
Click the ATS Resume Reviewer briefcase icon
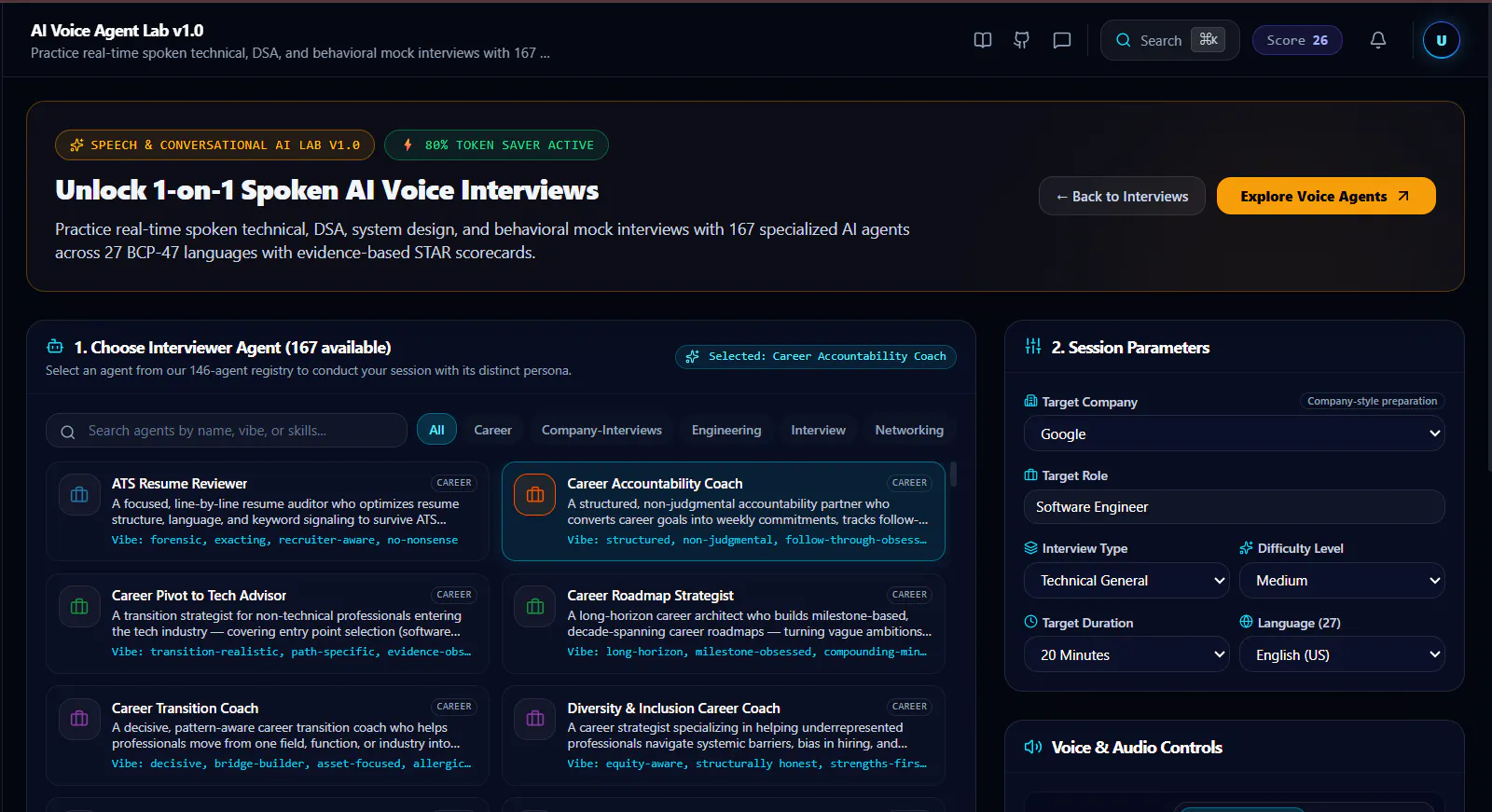tap(79, 495)
